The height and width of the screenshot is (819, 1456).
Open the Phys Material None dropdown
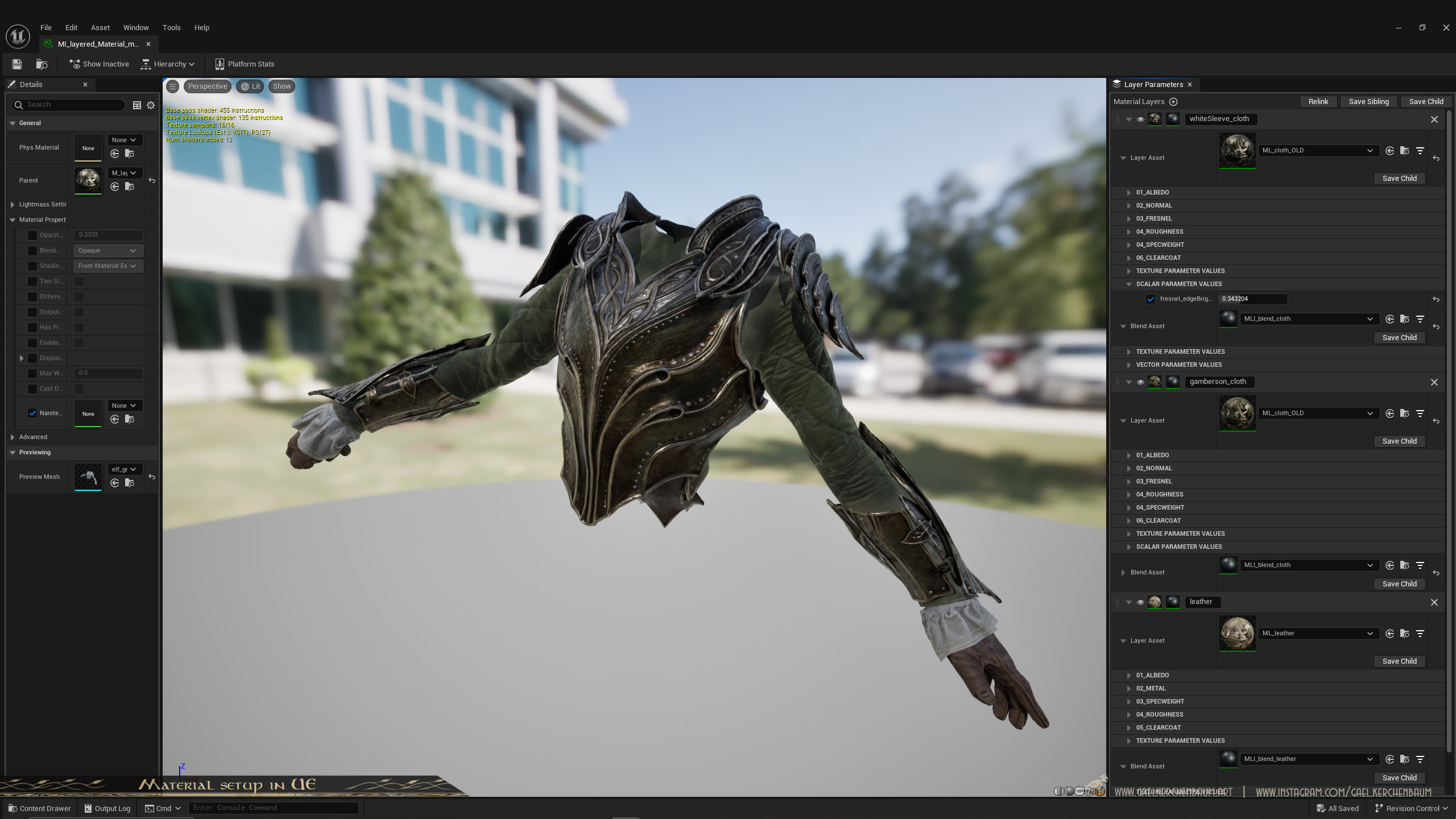click(125, 140)
